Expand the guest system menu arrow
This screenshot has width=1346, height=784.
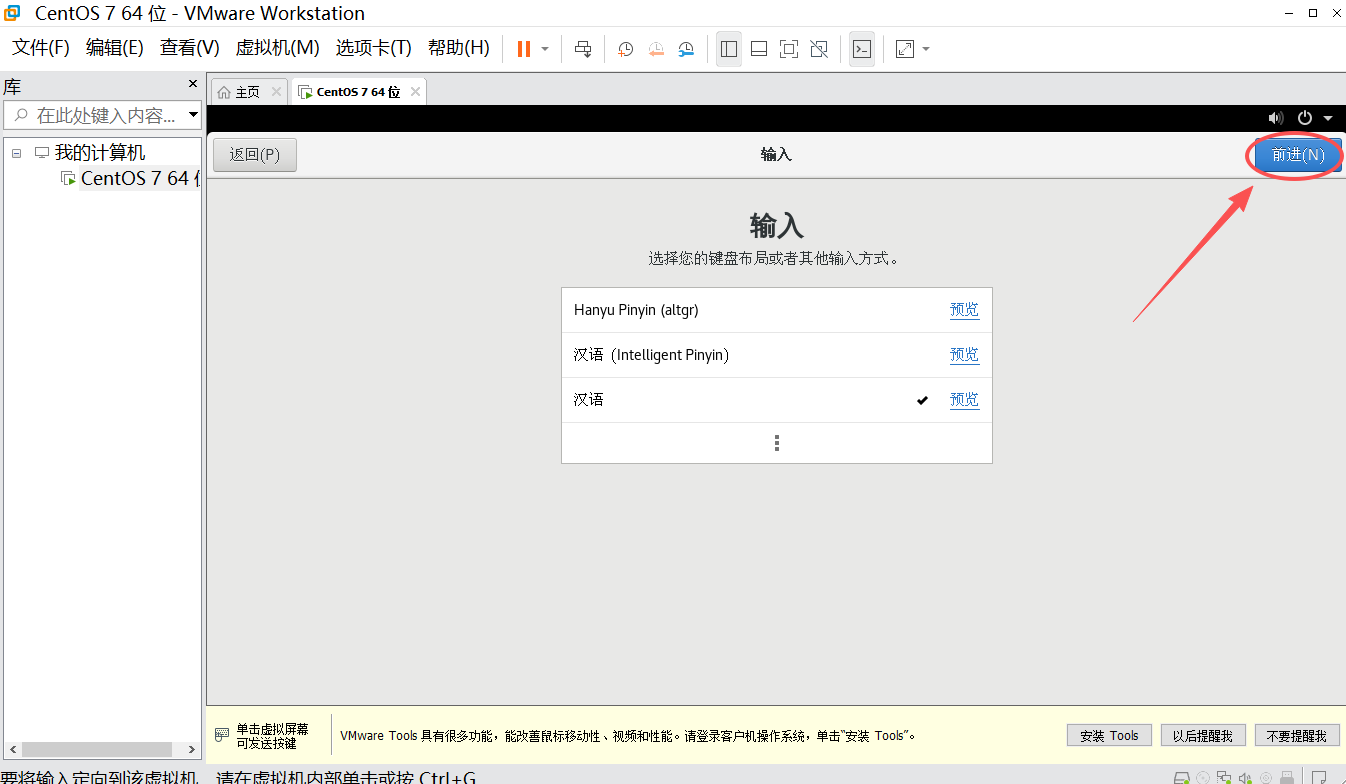[x=1328, y=118]
